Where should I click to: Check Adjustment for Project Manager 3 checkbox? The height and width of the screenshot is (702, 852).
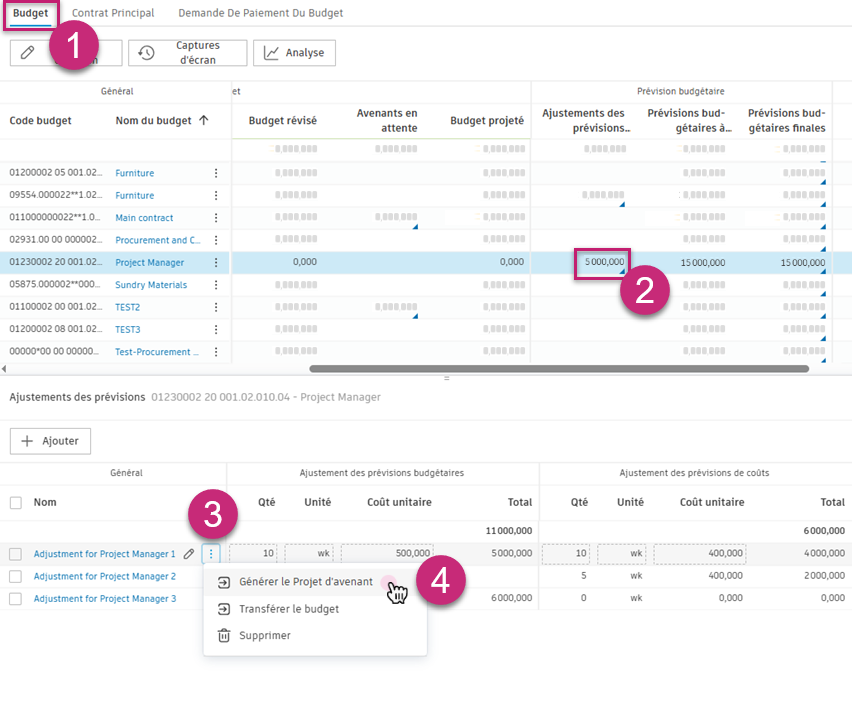(x=16, y=598)
